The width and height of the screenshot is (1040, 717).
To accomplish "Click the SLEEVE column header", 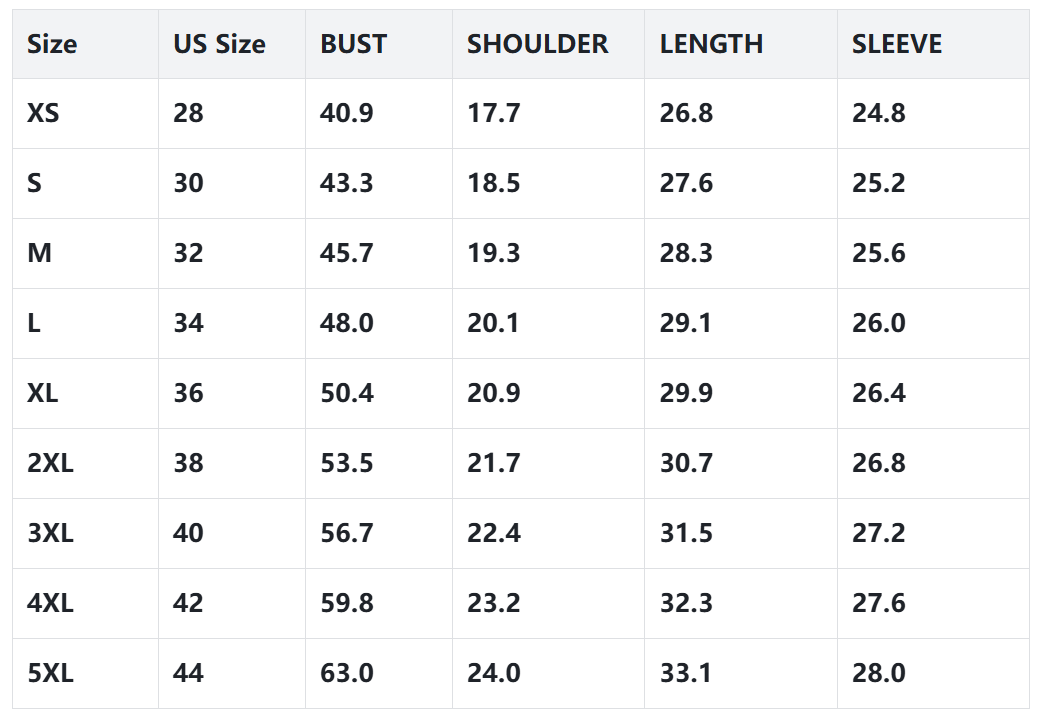I will (x=897, y=44).
